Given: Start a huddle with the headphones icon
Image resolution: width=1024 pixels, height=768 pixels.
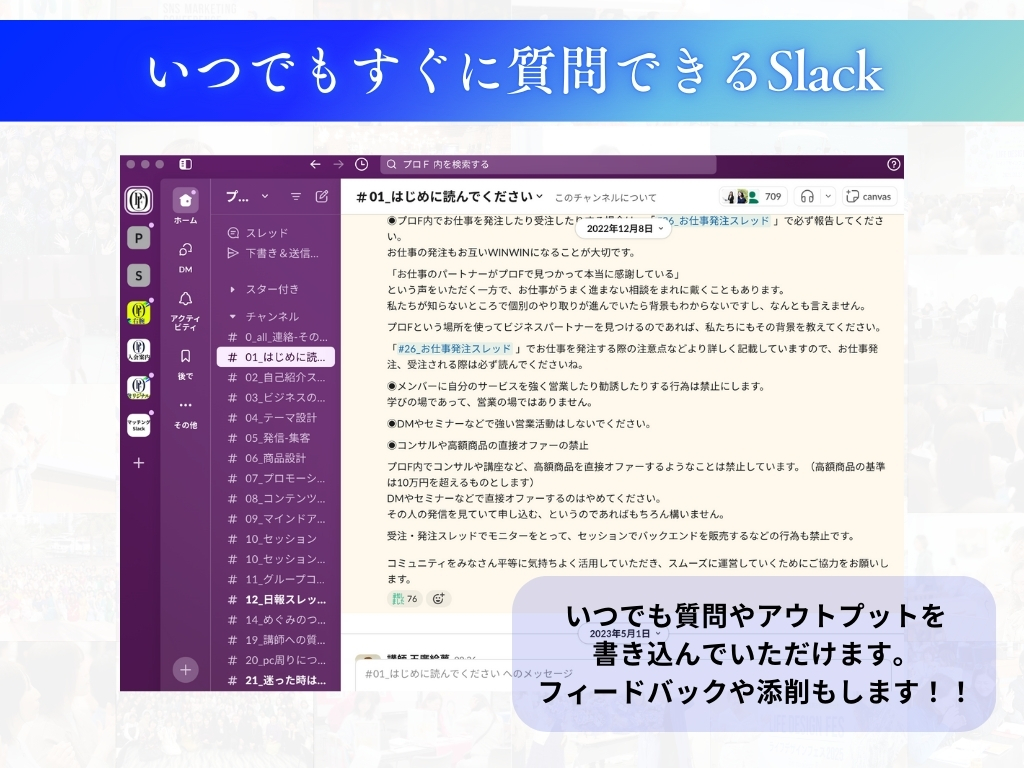Looking at the screenshot, I should pos(807,196).
